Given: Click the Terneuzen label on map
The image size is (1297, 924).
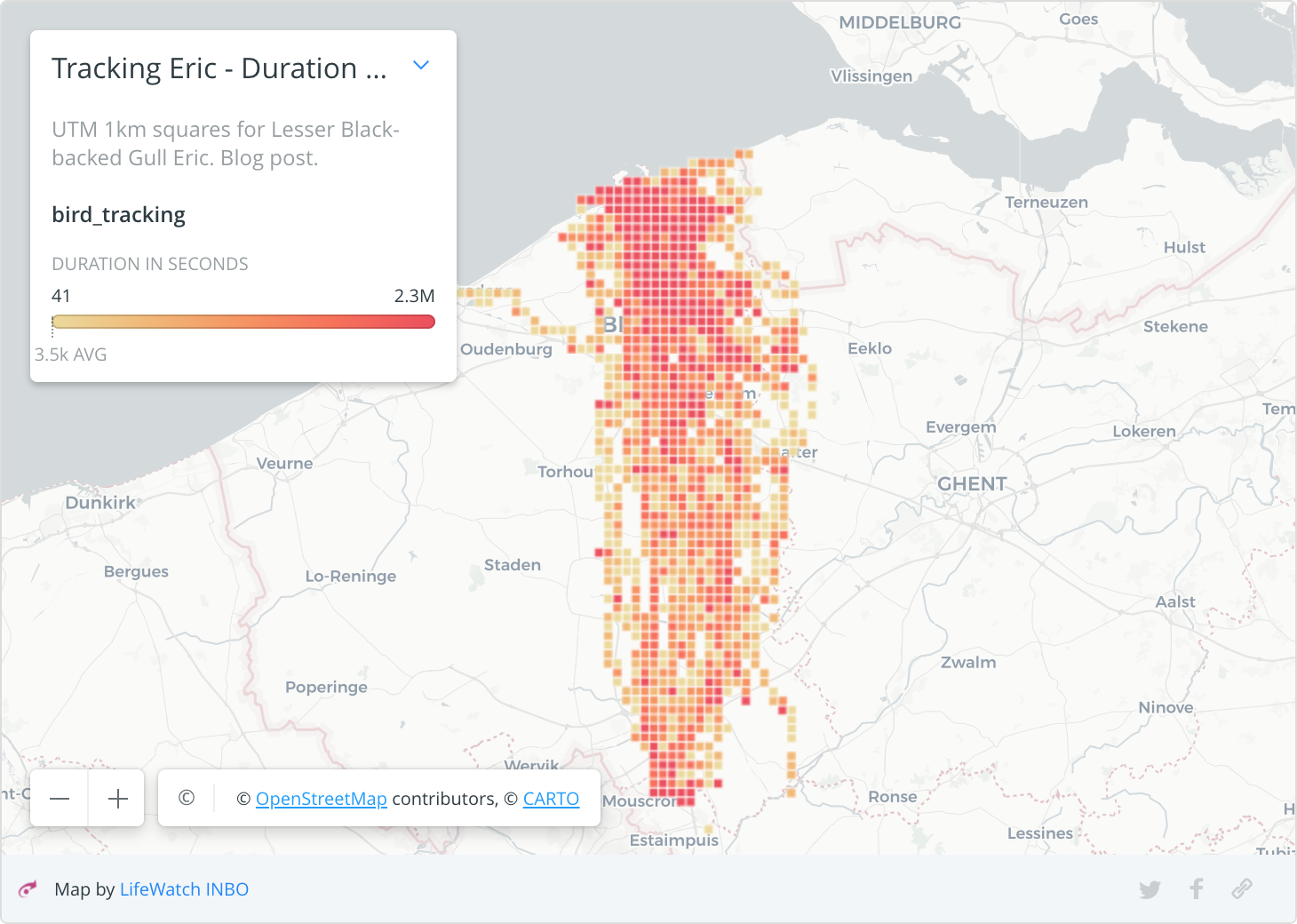Looking at the screenshot, I should [x=1046, y=202].
